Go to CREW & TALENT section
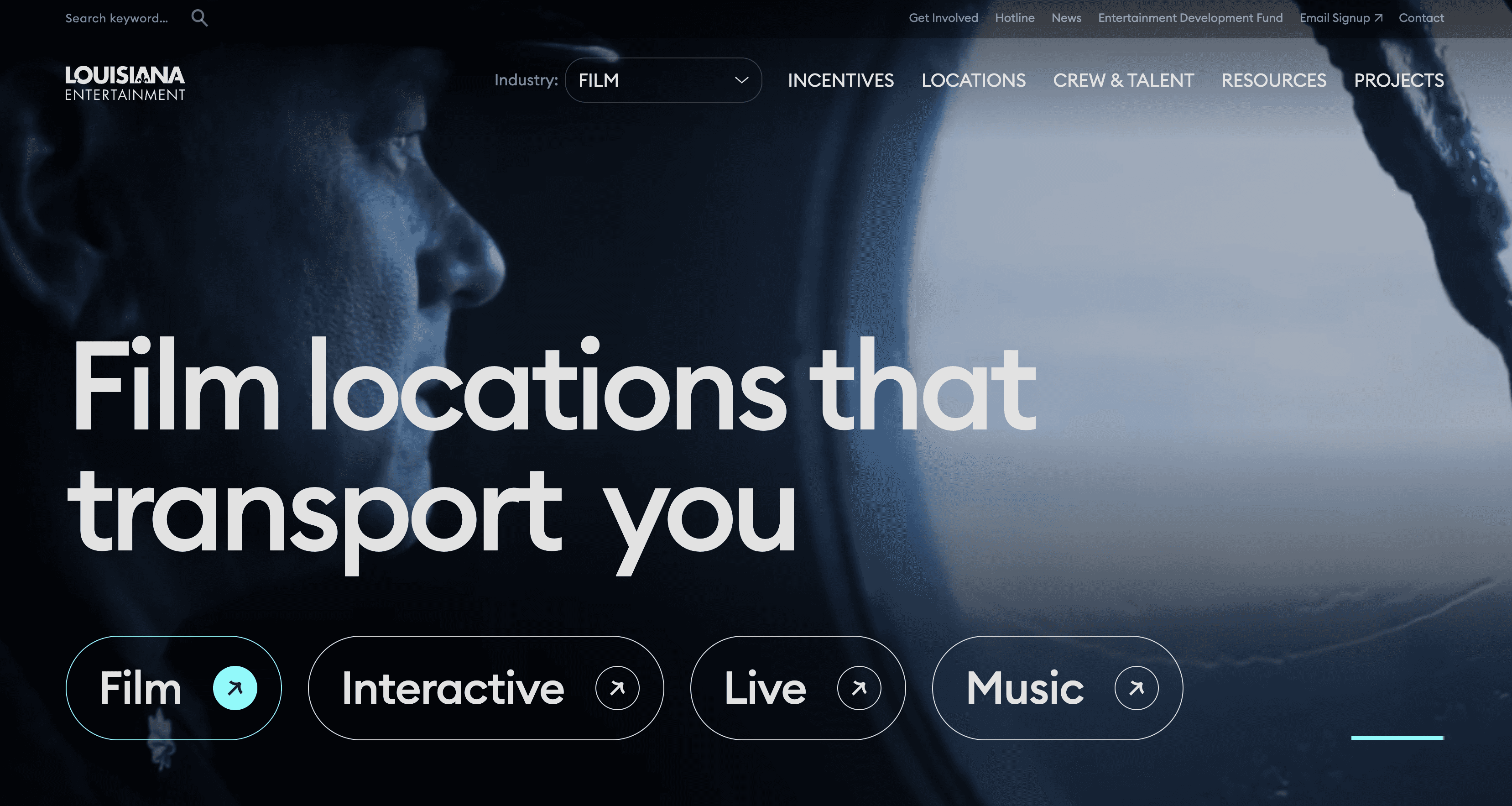Screen dimensions: 1512x806 point(1123,80)
